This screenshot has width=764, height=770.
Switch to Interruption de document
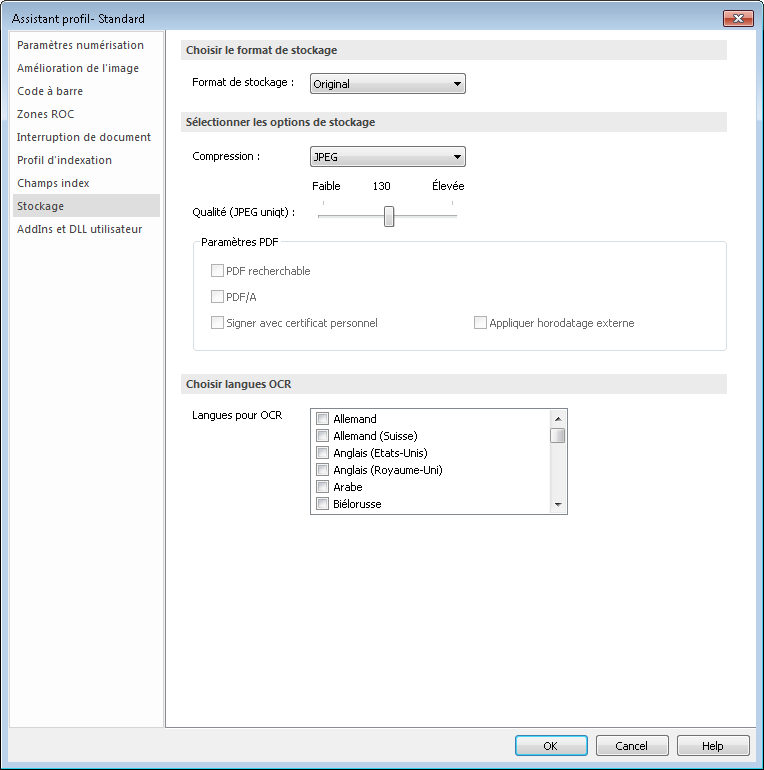point(86,138)
